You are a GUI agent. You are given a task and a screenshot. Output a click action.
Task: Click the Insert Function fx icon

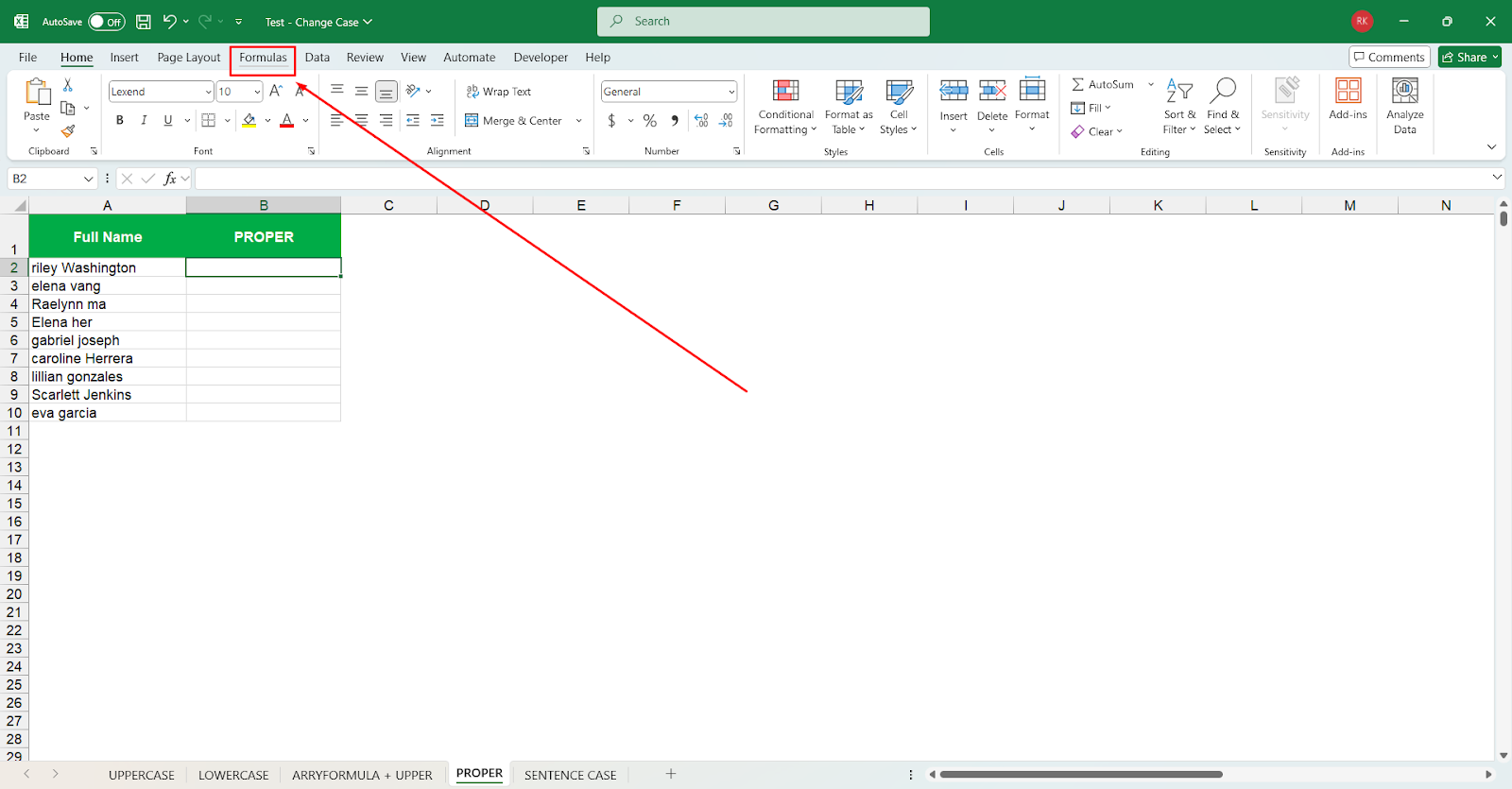pos(170,179)
